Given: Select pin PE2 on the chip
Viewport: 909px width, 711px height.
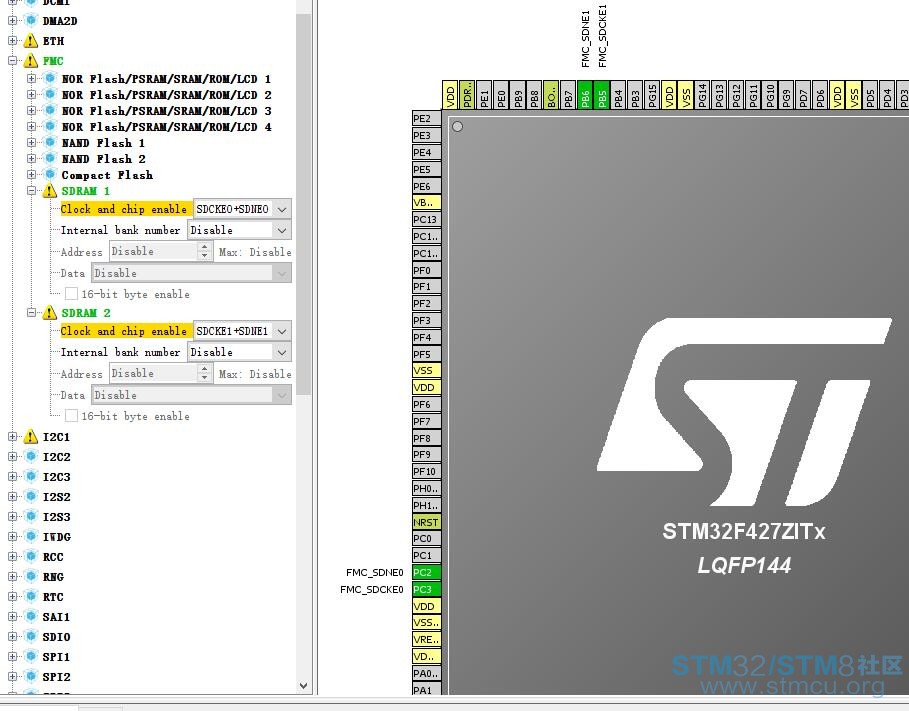Looking at the screenshot, I should coord(426,118).
